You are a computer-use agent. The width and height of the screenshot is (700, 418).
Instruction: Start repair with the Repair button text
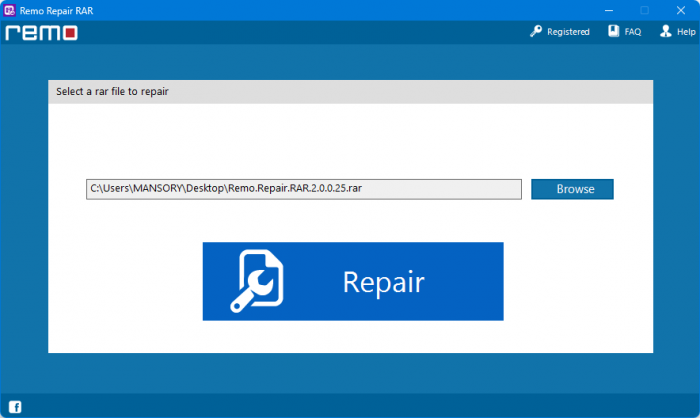(x=383, y=283)
